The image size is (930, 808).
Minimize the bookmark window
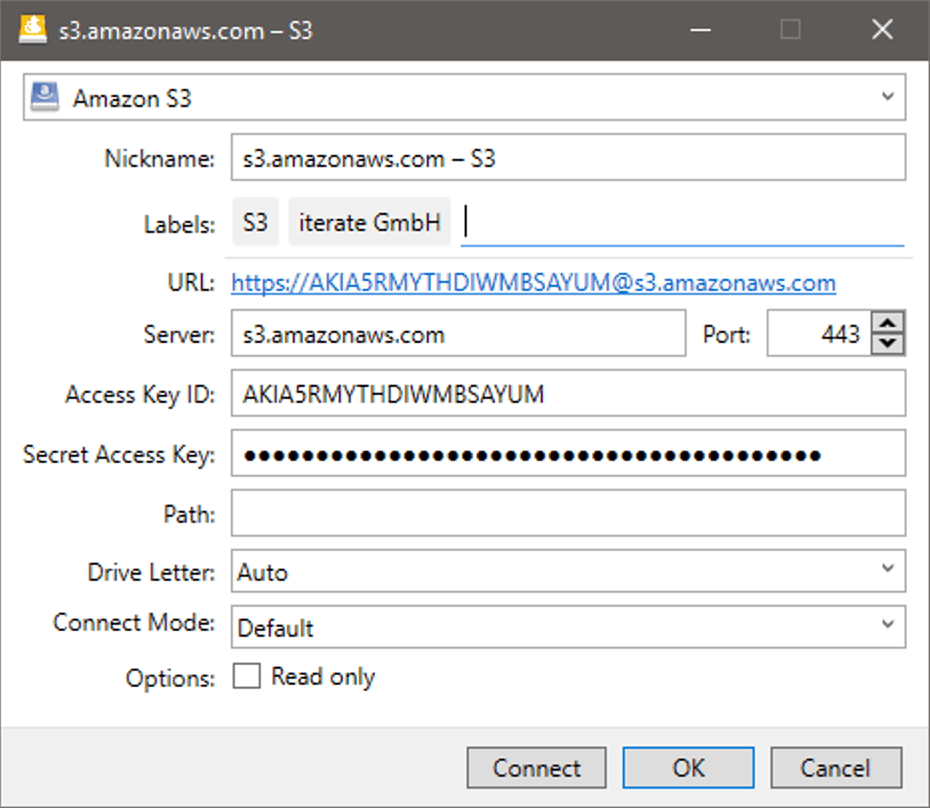pos(700,30)
